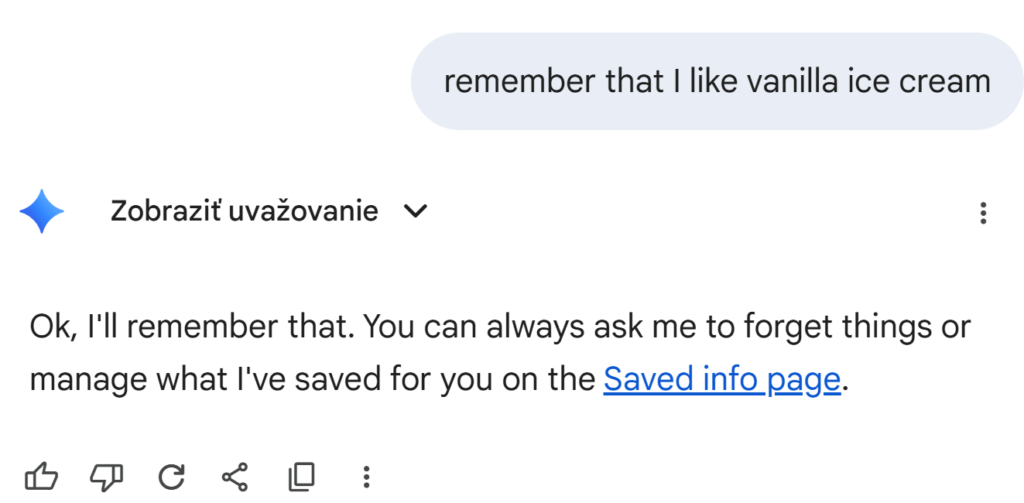
Task: Click the thumbs up good response icon
Action: 41,476
